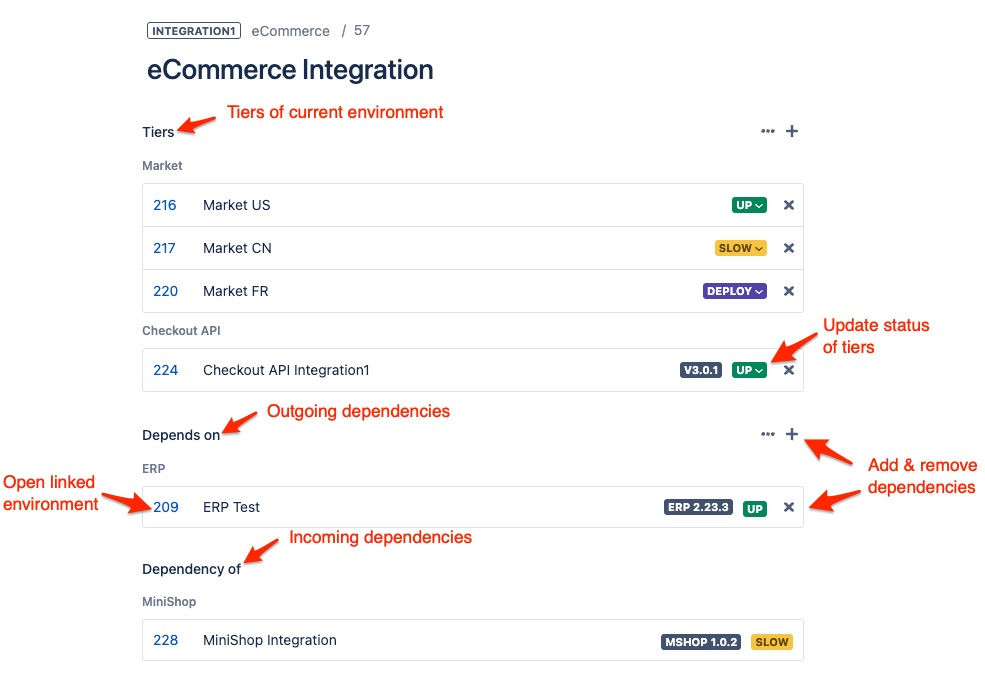This screenshot has height=684, width=985.
Task: Click the V3.0.1 version badge
Action: (701, 370)
